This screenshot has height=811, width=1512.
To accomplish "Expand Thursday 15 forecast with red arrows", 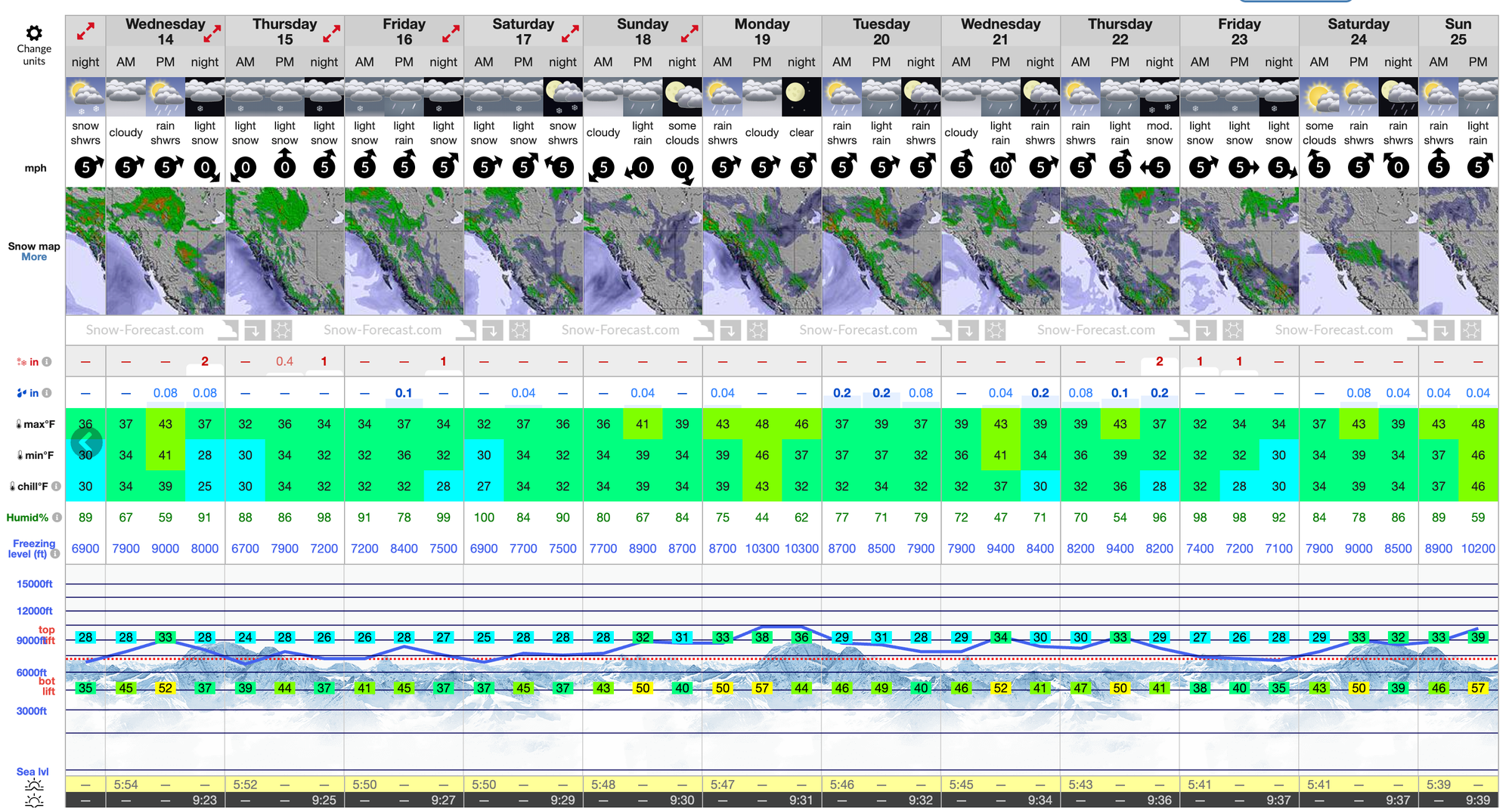I will coord(332,33).
